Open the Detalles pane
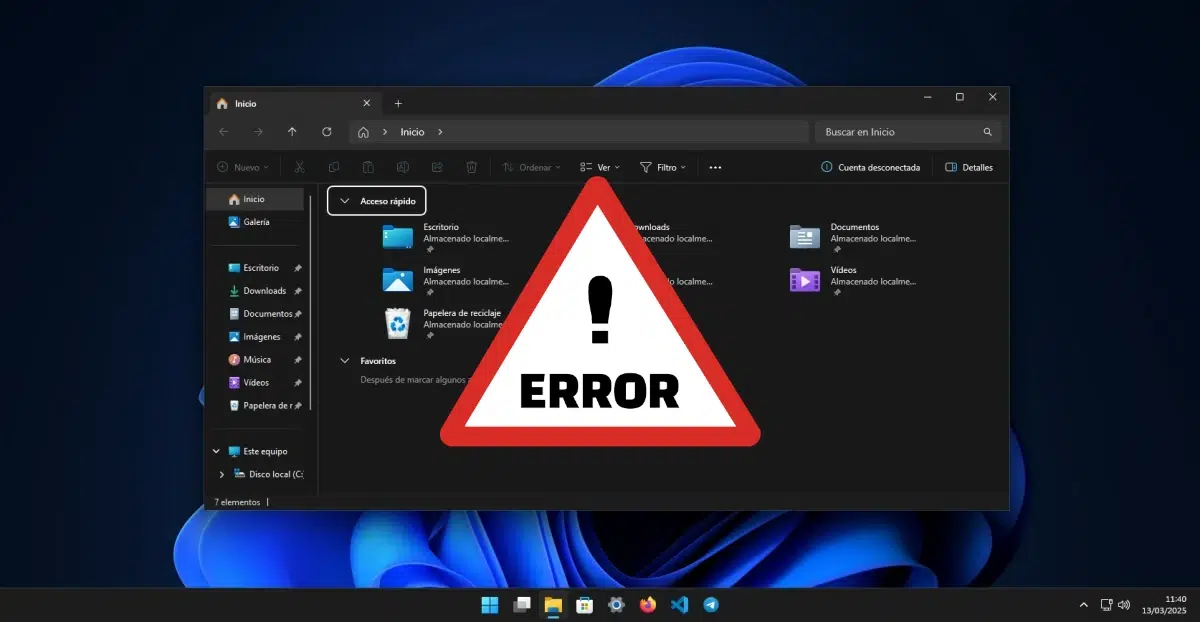 coord(968,167)
